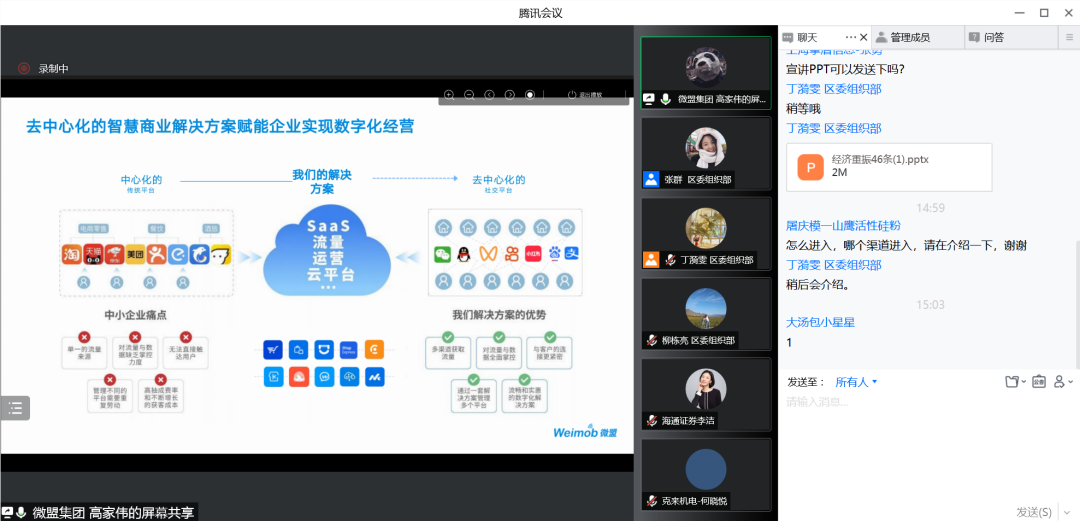Open the 经济重振46条(1).pptx file attachment

[889, 167]
